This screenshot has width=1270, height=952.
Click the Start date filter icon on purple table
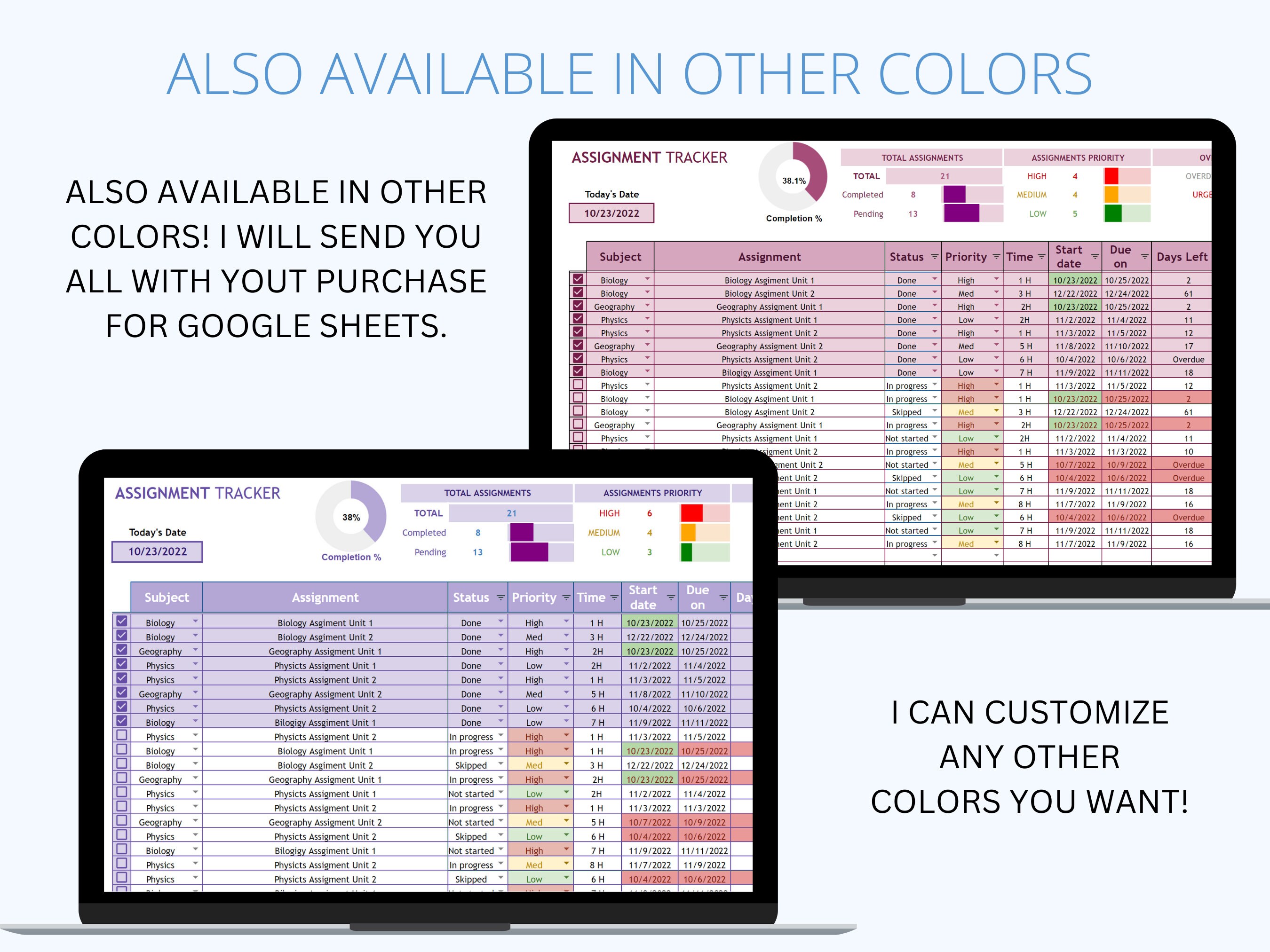tap(671, 598)
